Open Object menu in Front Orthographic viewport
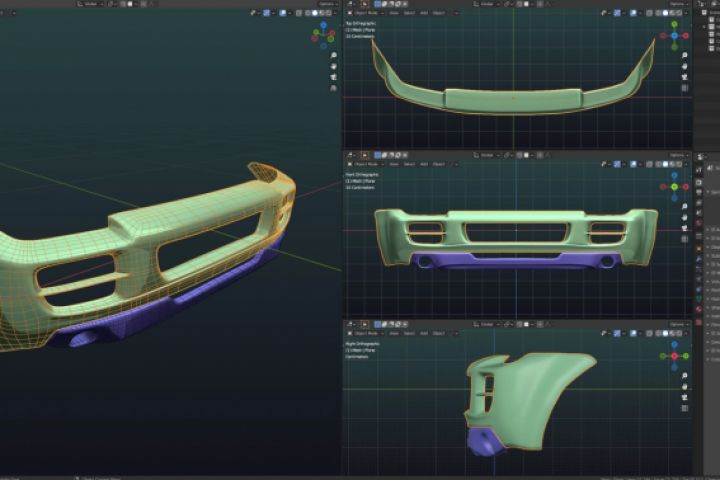 tap(439, 164)
